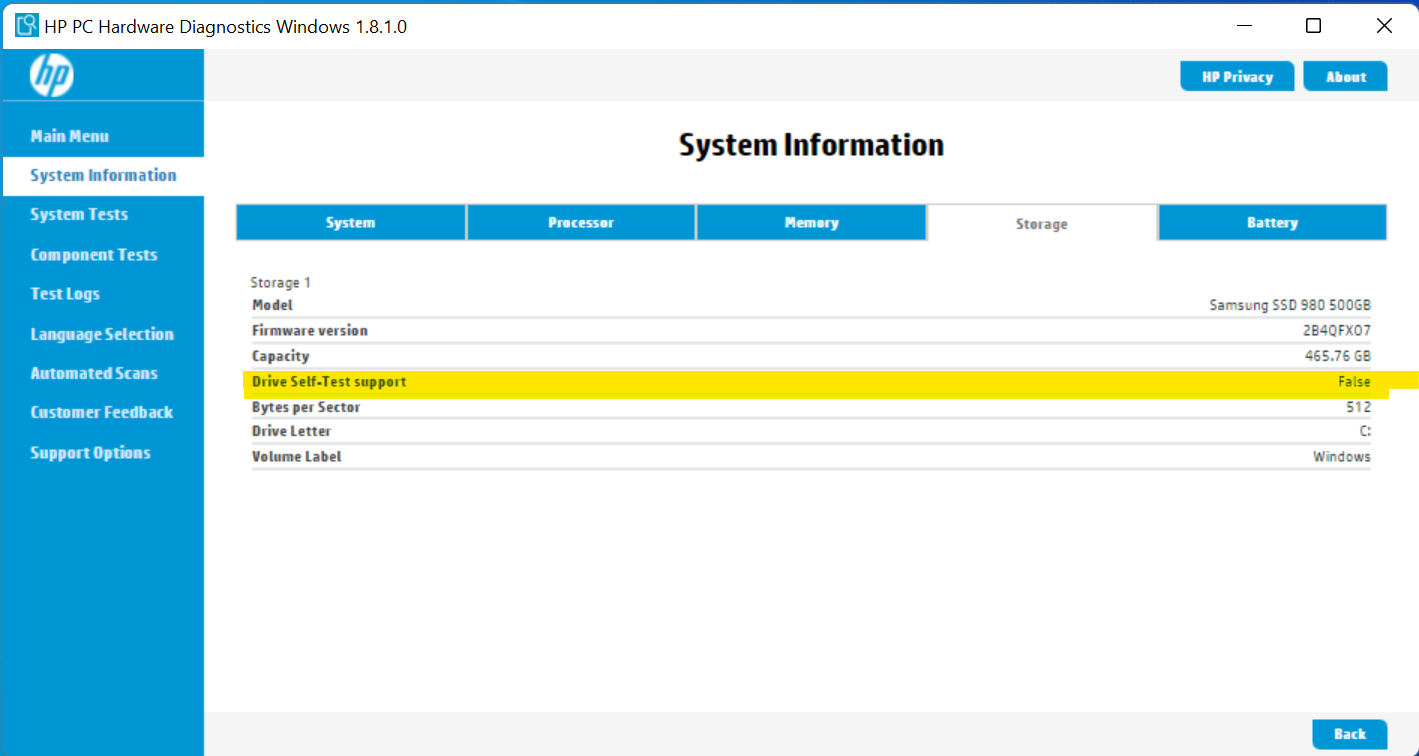The width and height of the screenshot is (1419, 756).
Task: Click the About button
Action: (x=1345, y=77)
